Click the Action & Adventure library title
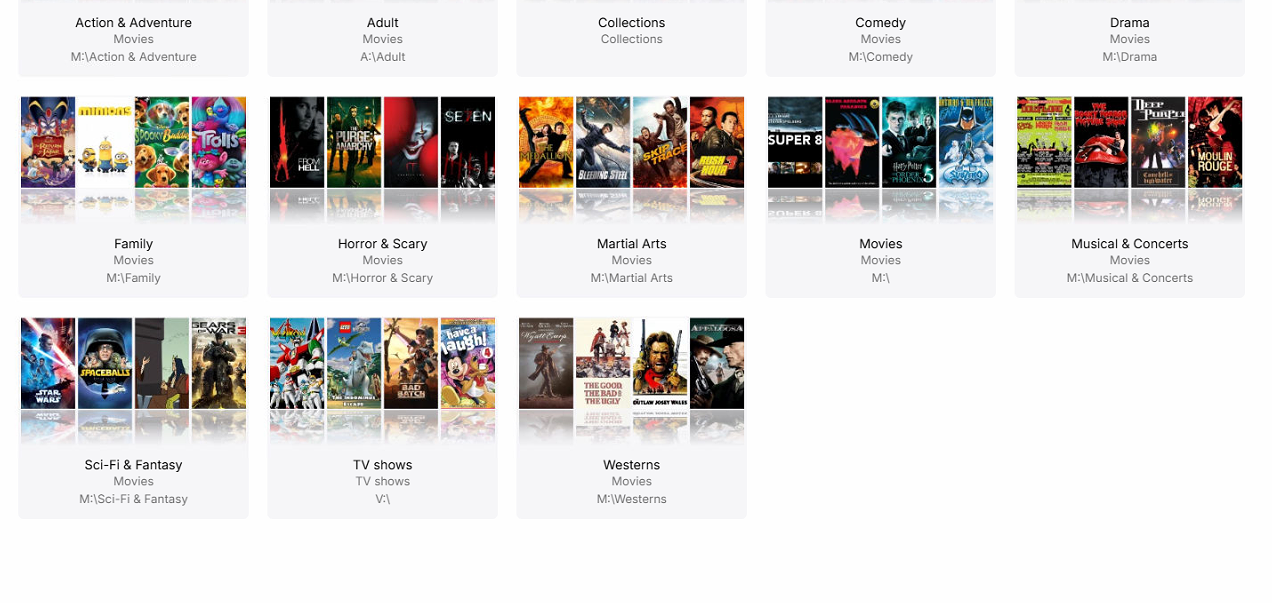Screen dimensions: 1272x603 [x=133, y=22]
